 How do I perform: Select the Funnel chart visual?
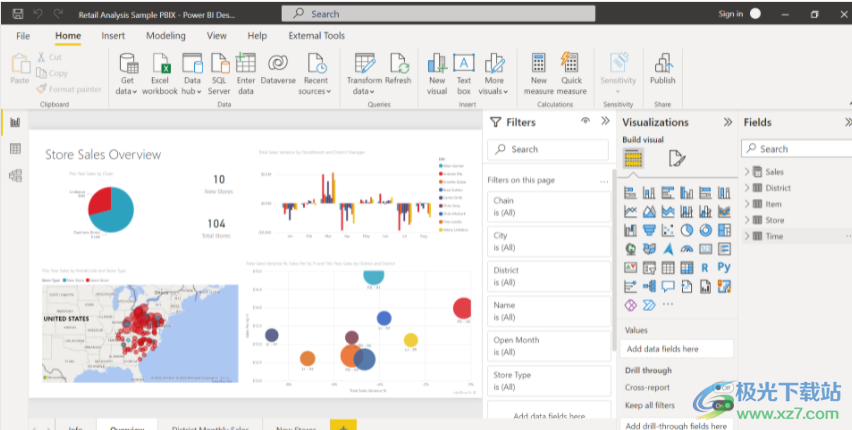pos(649,230)
